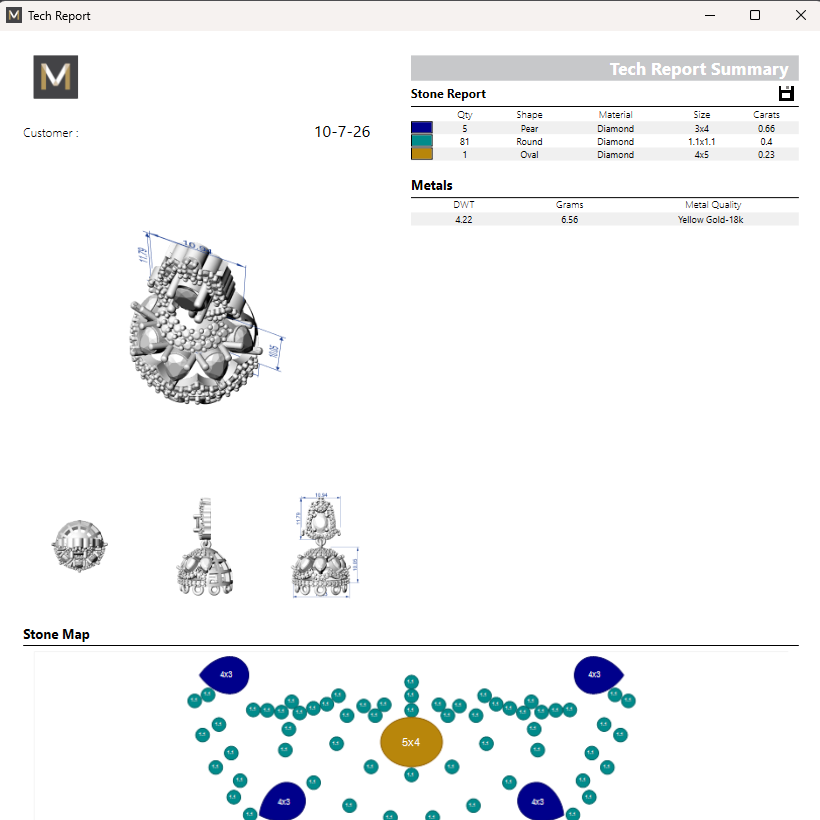Click the Size column header

[702, 115]
